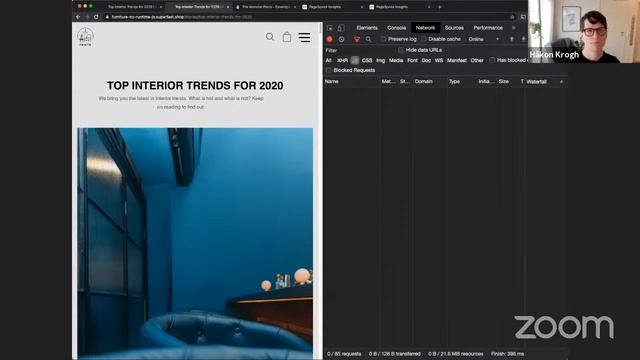
Task: Switch to the Console tab
Action: pyautogui.click(x=396, y=28)
